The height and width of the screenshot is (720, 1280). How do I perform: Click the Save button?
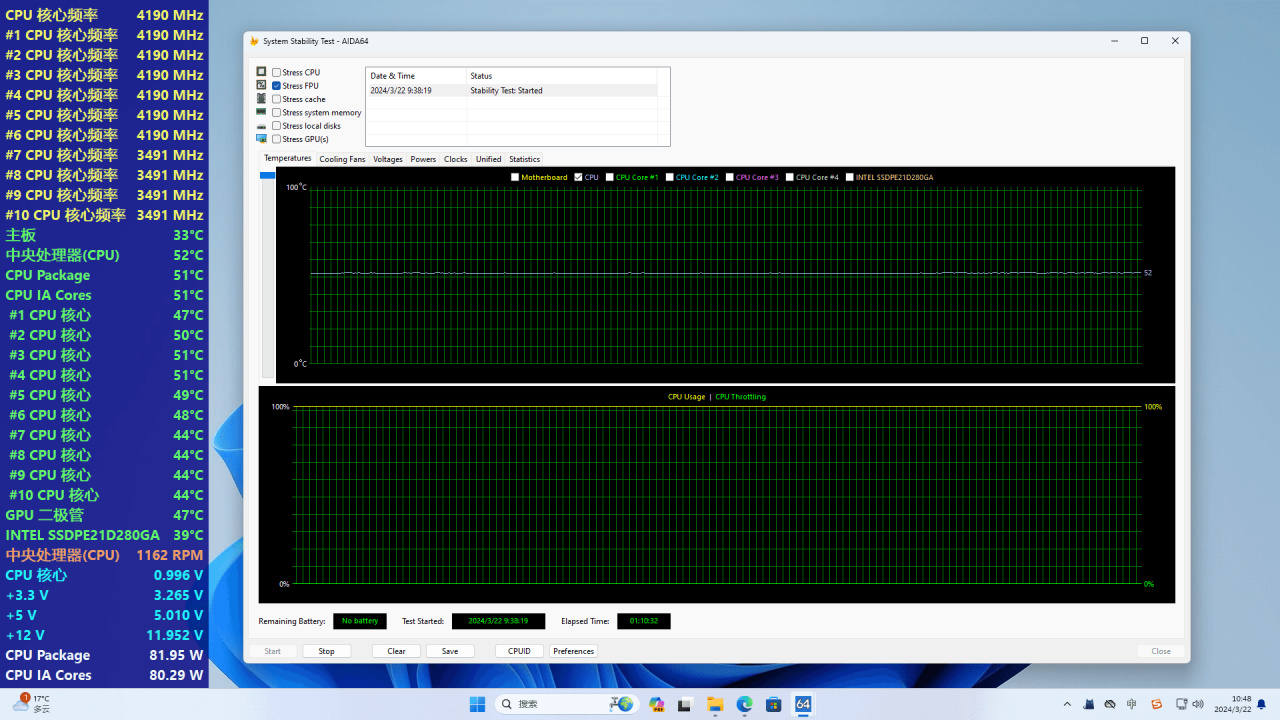450,651
